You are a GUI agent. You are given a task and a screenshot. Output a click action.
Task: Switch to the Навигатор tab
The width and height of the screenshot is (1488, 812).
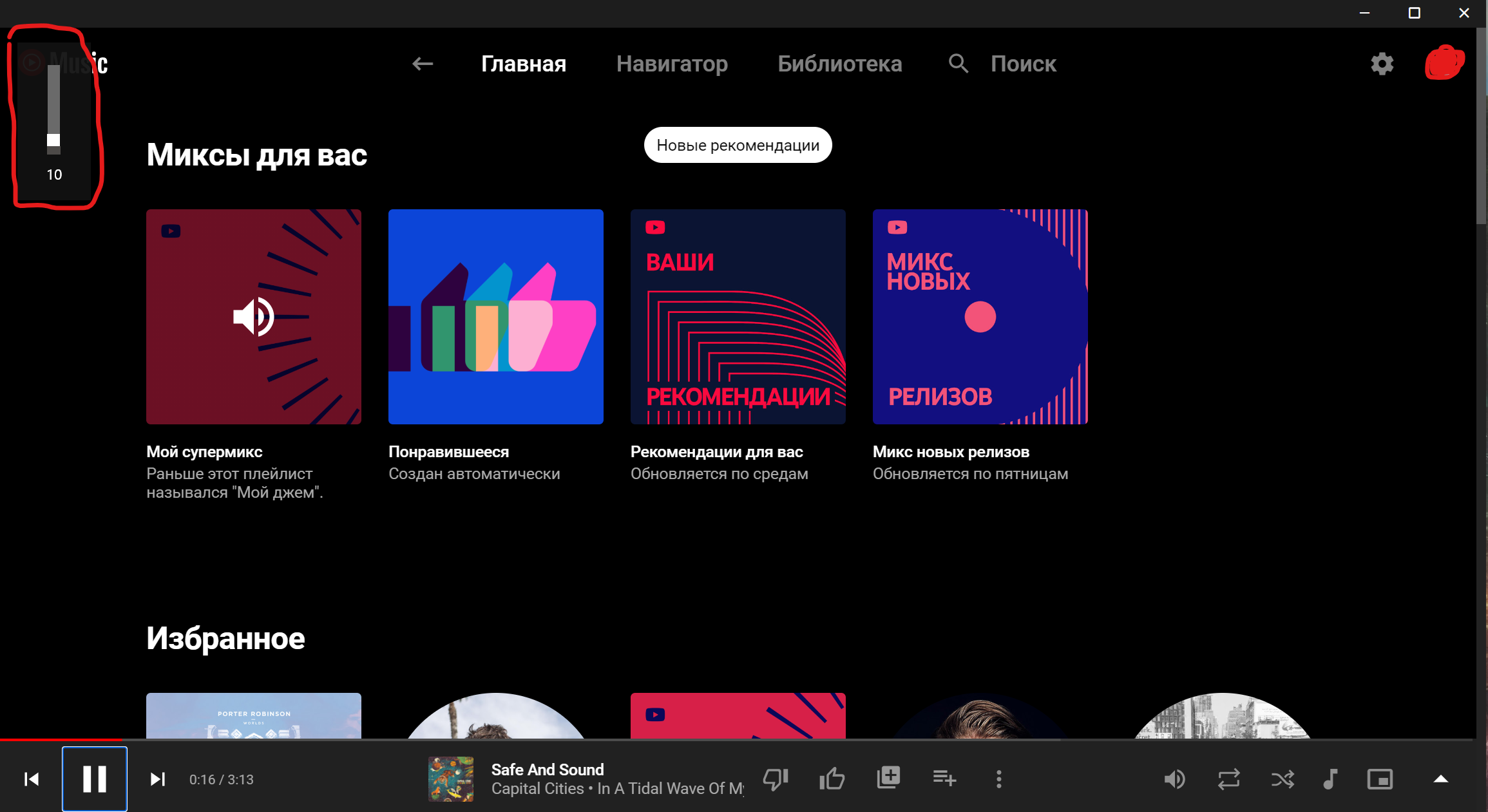click(672, 64)
